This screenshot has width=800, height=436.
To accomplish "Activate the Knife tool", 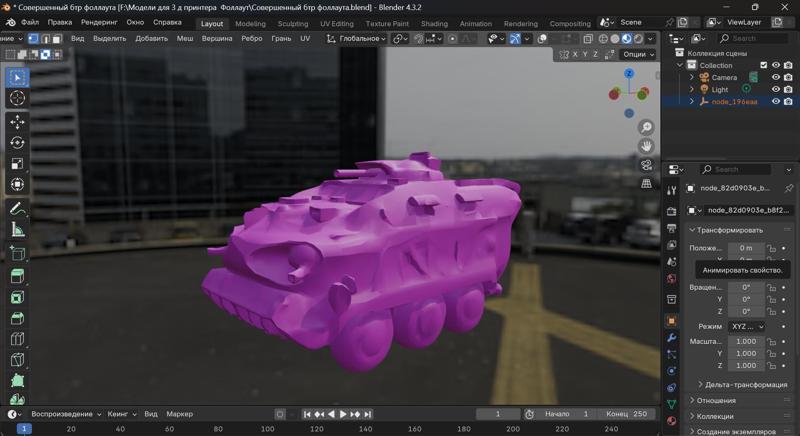I will tap(17, 360).
